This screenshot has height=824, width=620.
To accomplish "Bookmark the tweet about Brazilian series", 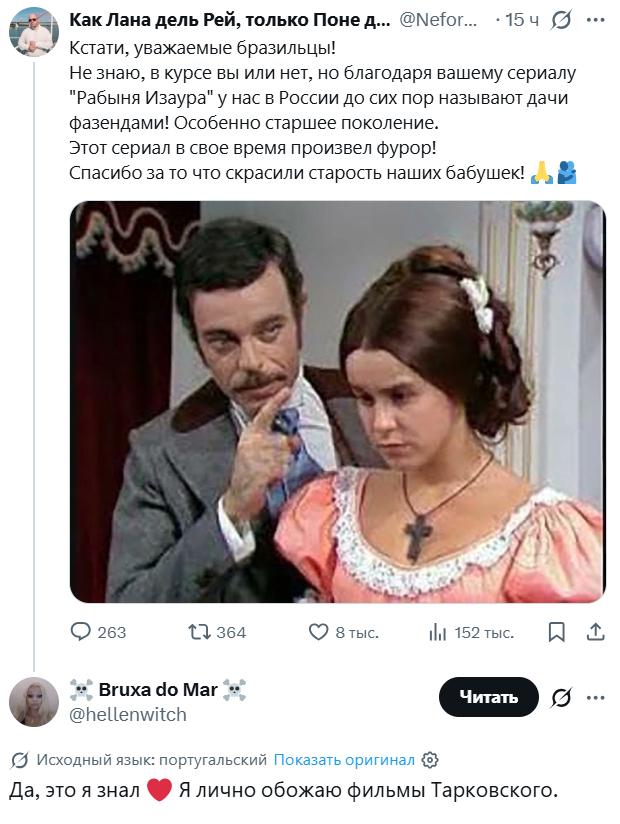I will (x=557, y=632).
